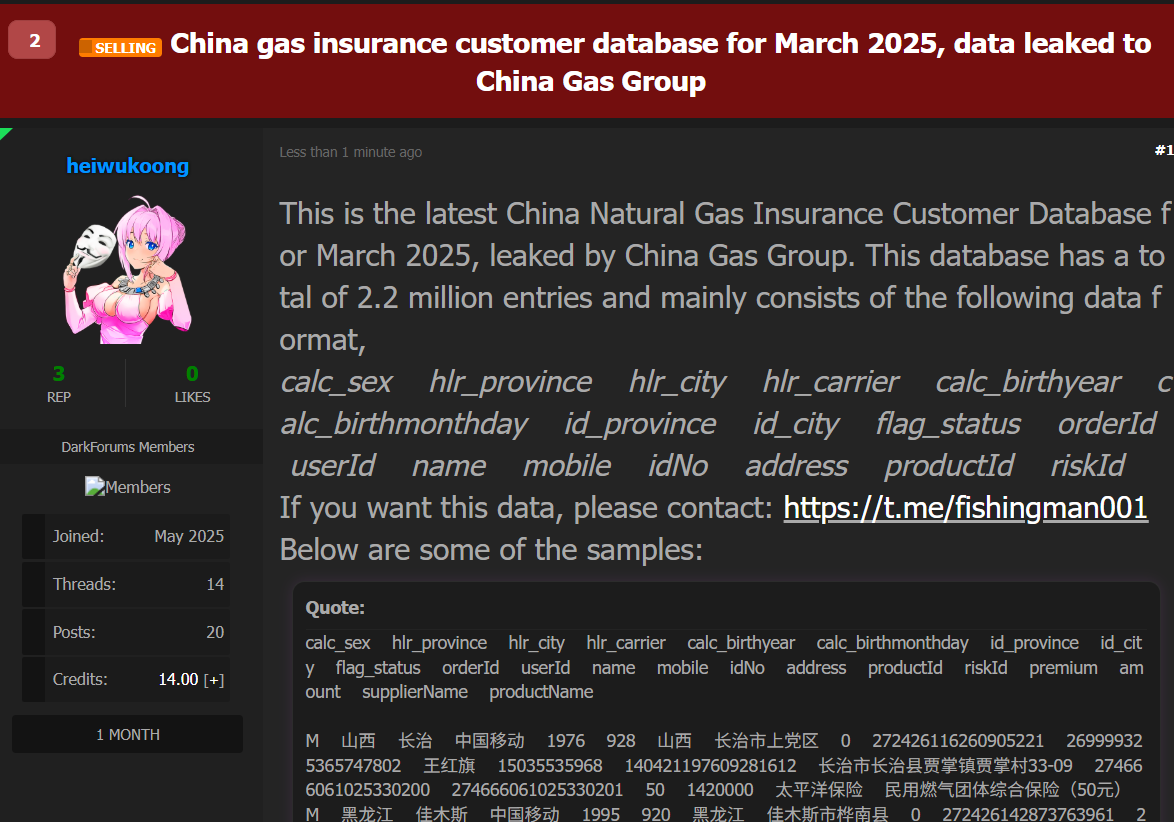Open the heiwukoong avatar image
1174x822 pixels.
[x=127, y=270]
